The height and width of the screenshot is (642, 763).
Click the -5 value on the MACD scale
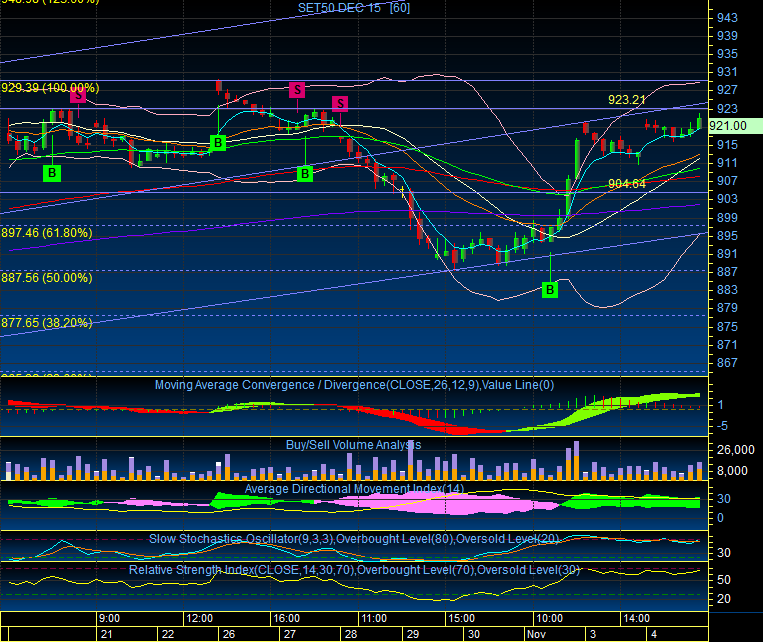[723, 426]
